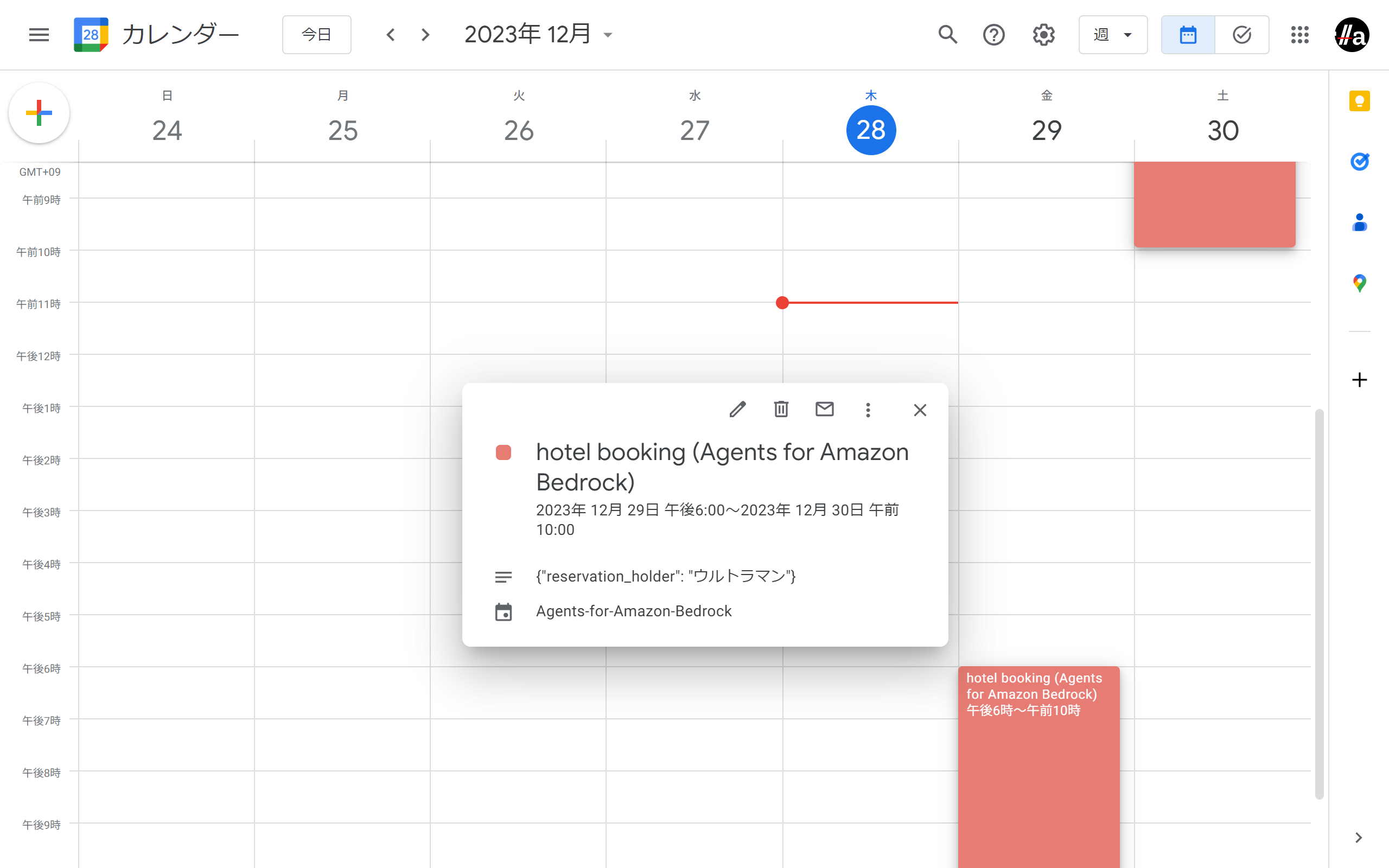Open the 週 view dropdown
1389x868 pixels.
click(1112, 35)
